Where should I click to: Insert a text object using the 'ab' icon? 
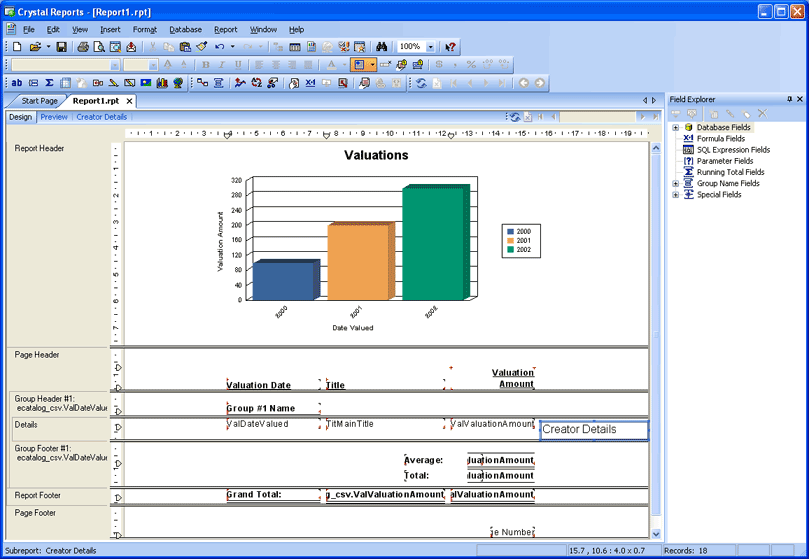[17, 83]
